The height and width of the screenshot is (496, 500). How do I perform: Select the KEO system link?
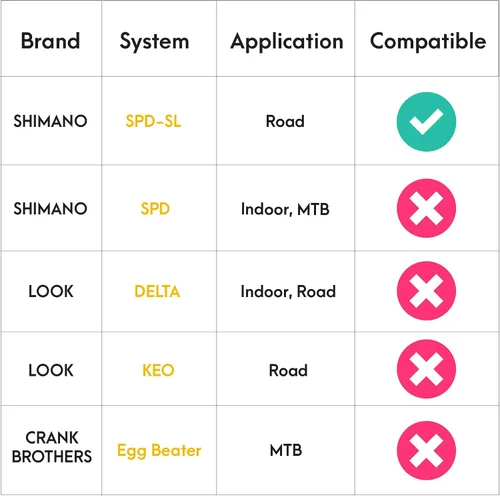(158, 370)
